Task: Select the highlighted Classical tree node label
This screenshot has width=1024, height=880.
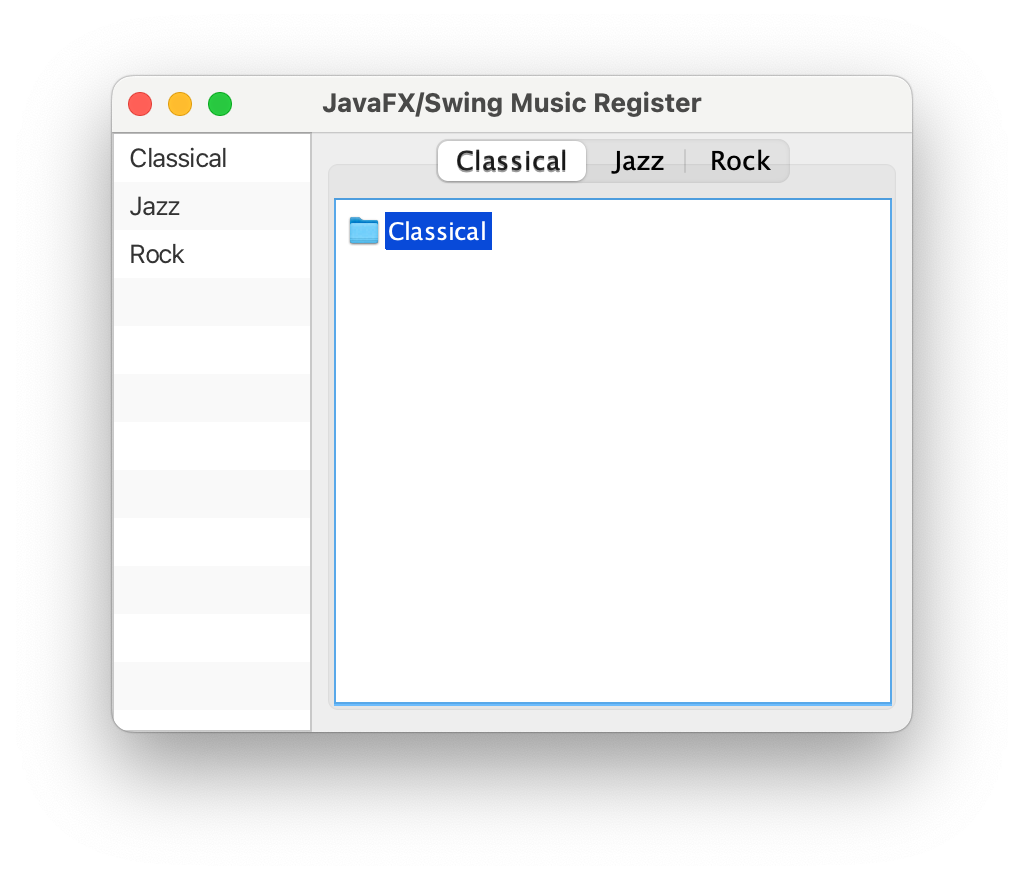Action: (438, 231)
